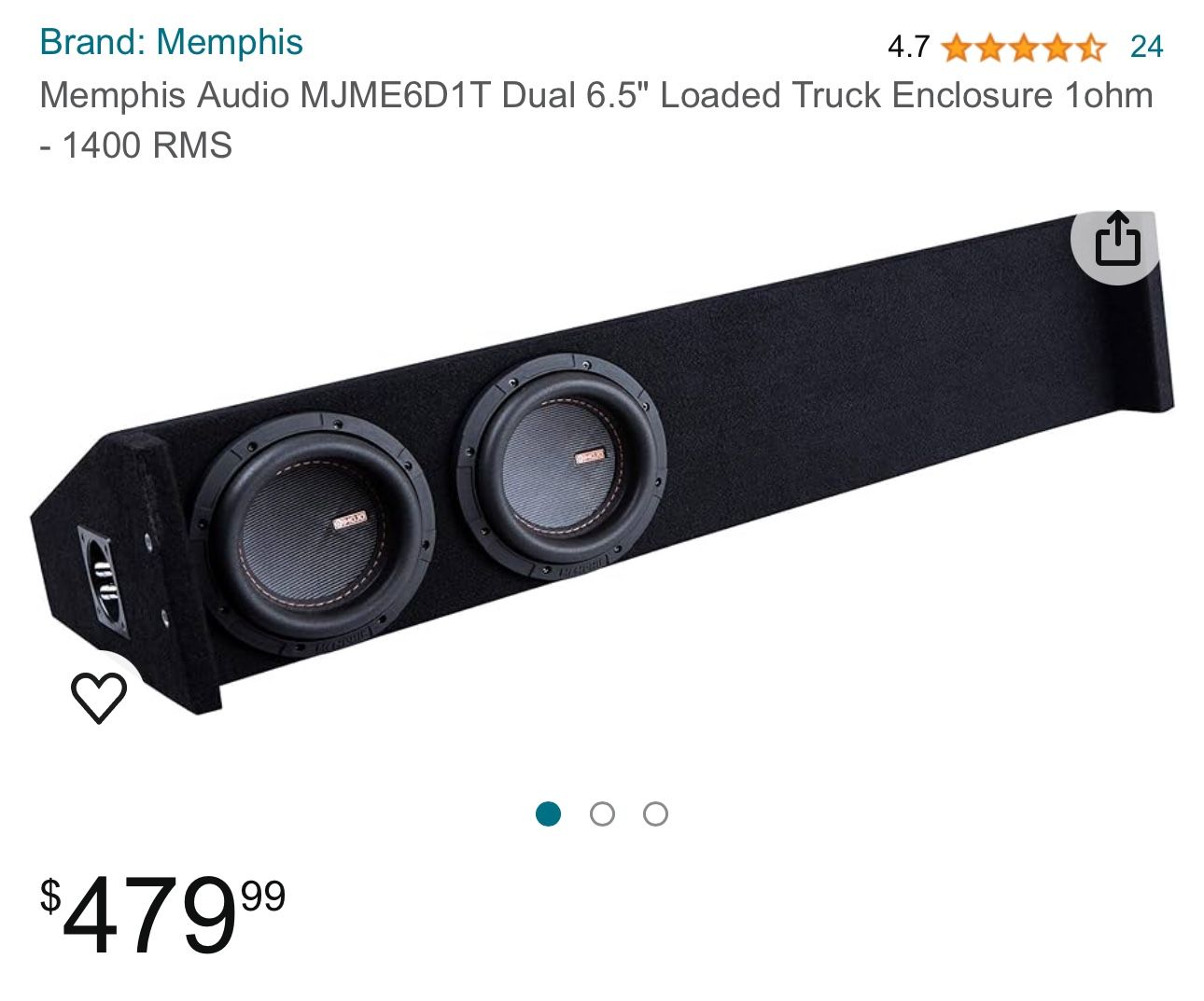Screen dimensions: 1204x1001
Task: Click the 99 cents superscript in price
Action: tap(263, 896)
